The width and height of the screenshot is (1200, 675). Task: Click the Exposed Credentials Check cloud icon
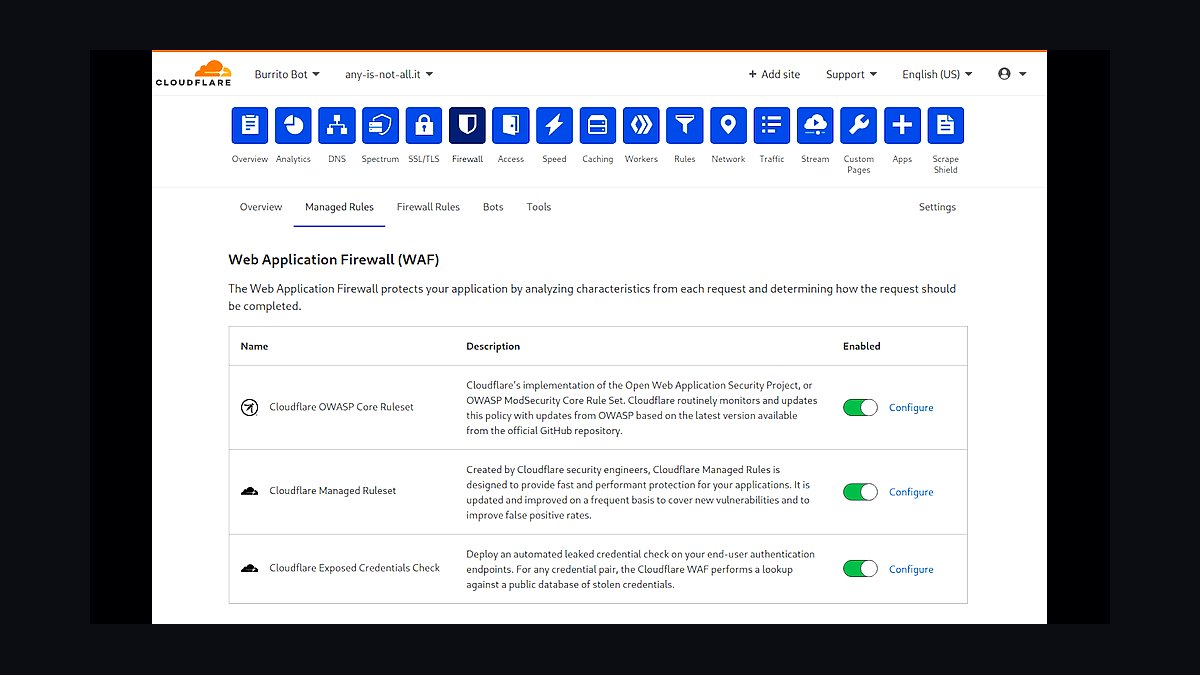[250, 568]
